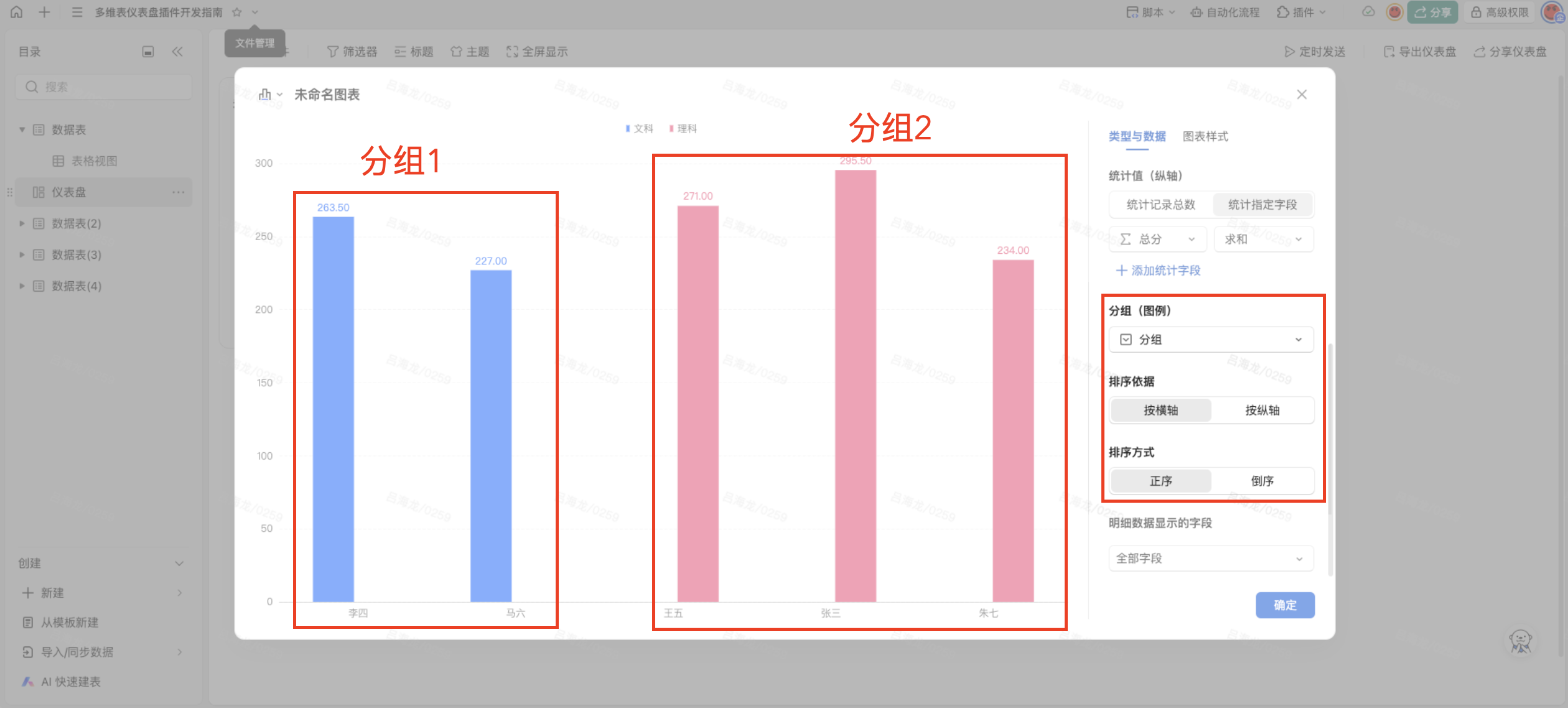The height and width of the screenshot is (708, 1568).
Task: Click the home icon in top bar
Action: tap(17, 12)
